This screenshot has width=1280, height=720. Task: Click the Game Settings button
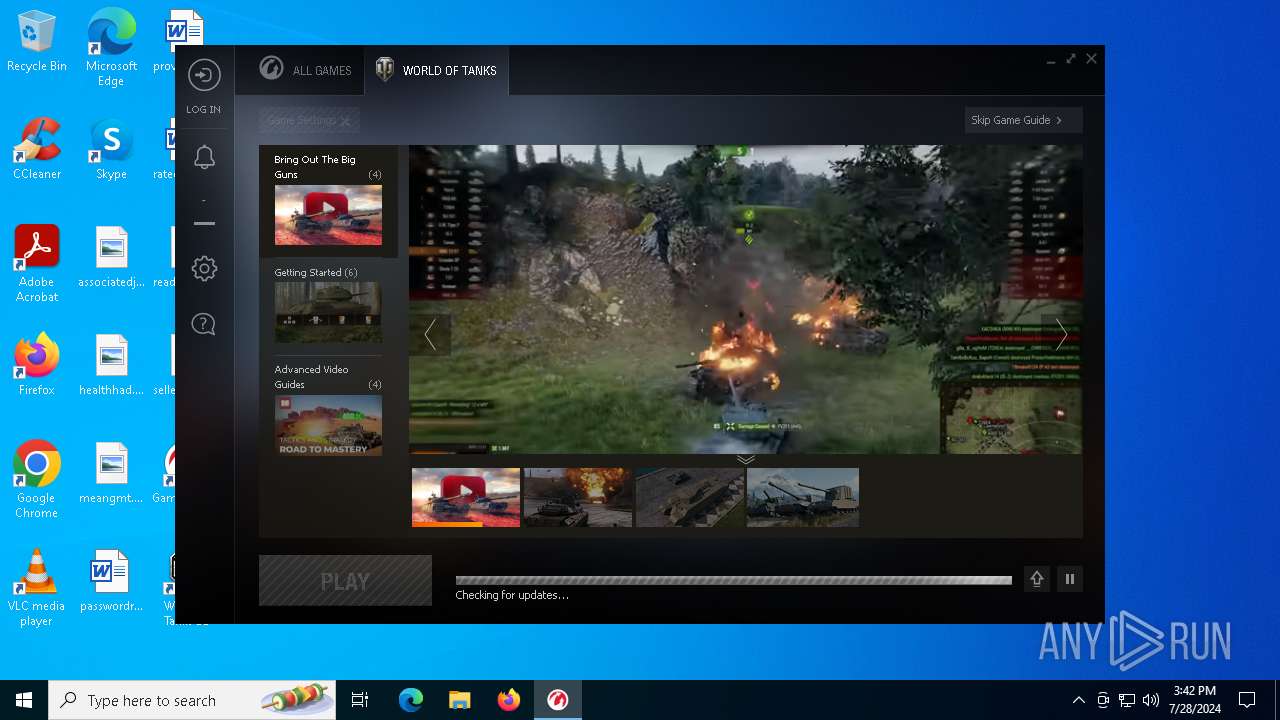[x=309, y=120]
